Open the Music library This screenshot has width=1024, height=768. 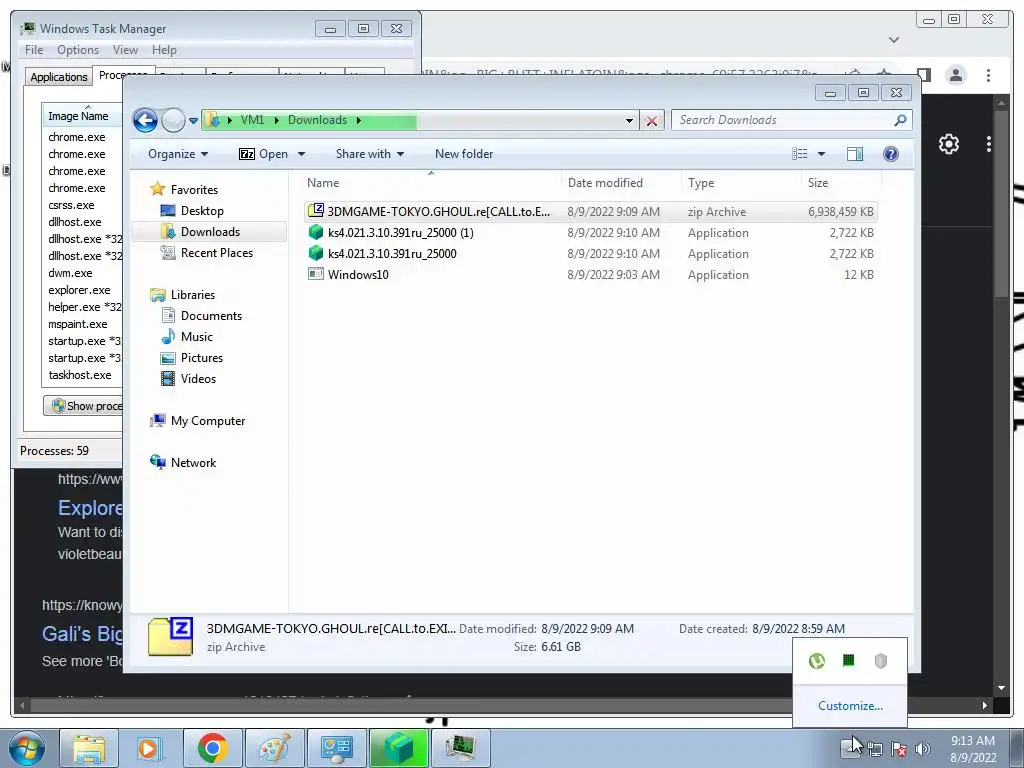[x=197, y=336]
